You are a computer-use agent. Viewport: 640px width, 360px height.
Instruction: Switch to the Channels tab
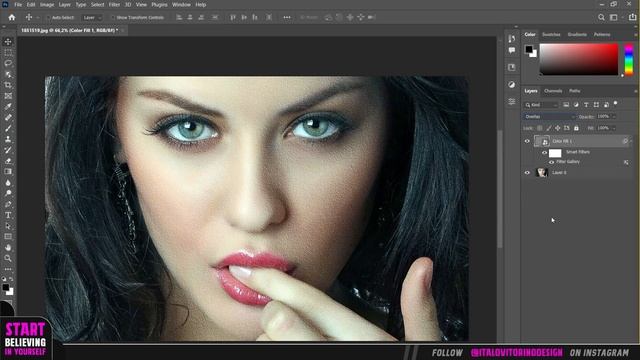point(553,91)
